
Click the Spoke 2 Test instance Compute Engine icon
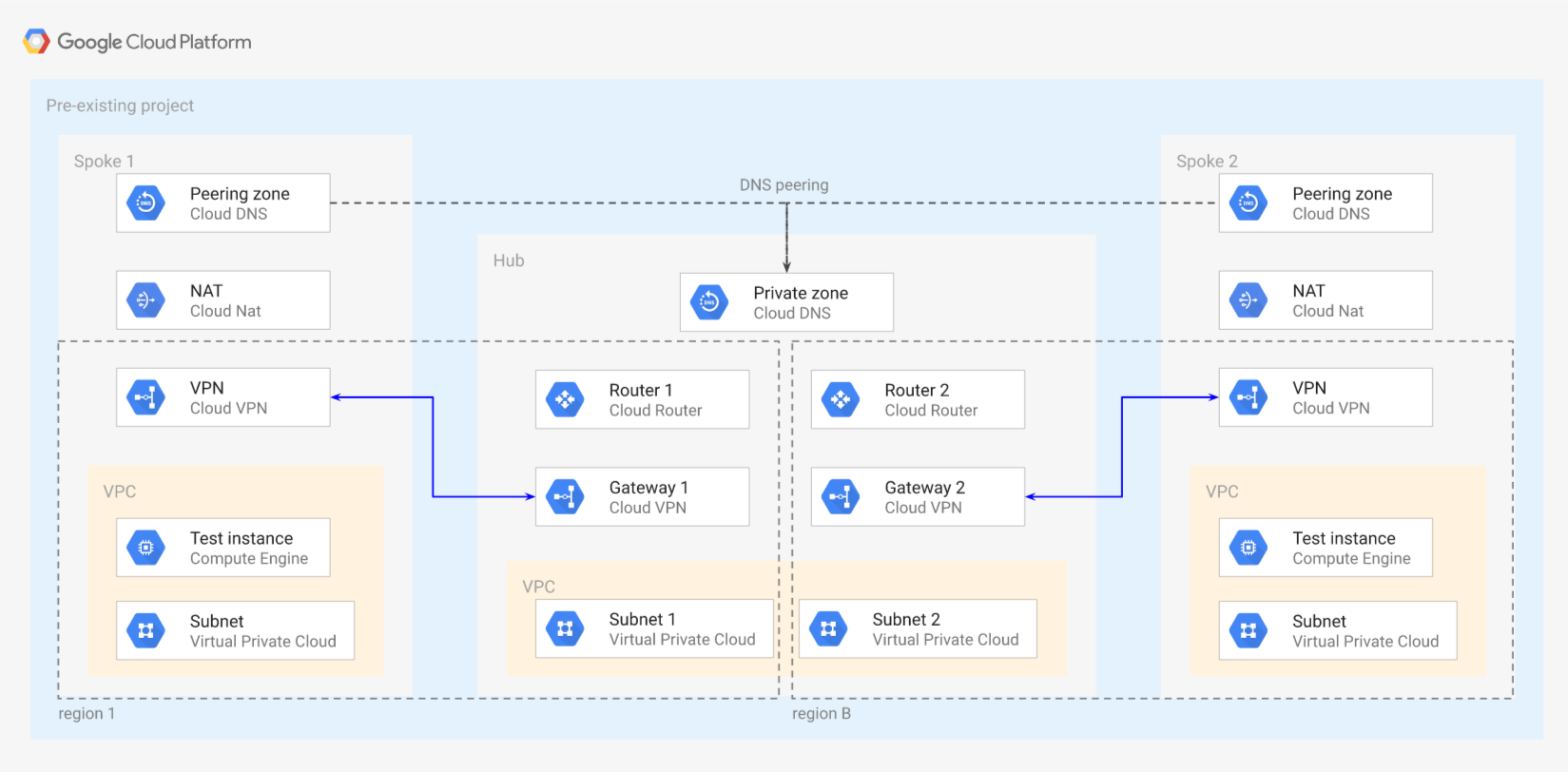pos(1249,548)
